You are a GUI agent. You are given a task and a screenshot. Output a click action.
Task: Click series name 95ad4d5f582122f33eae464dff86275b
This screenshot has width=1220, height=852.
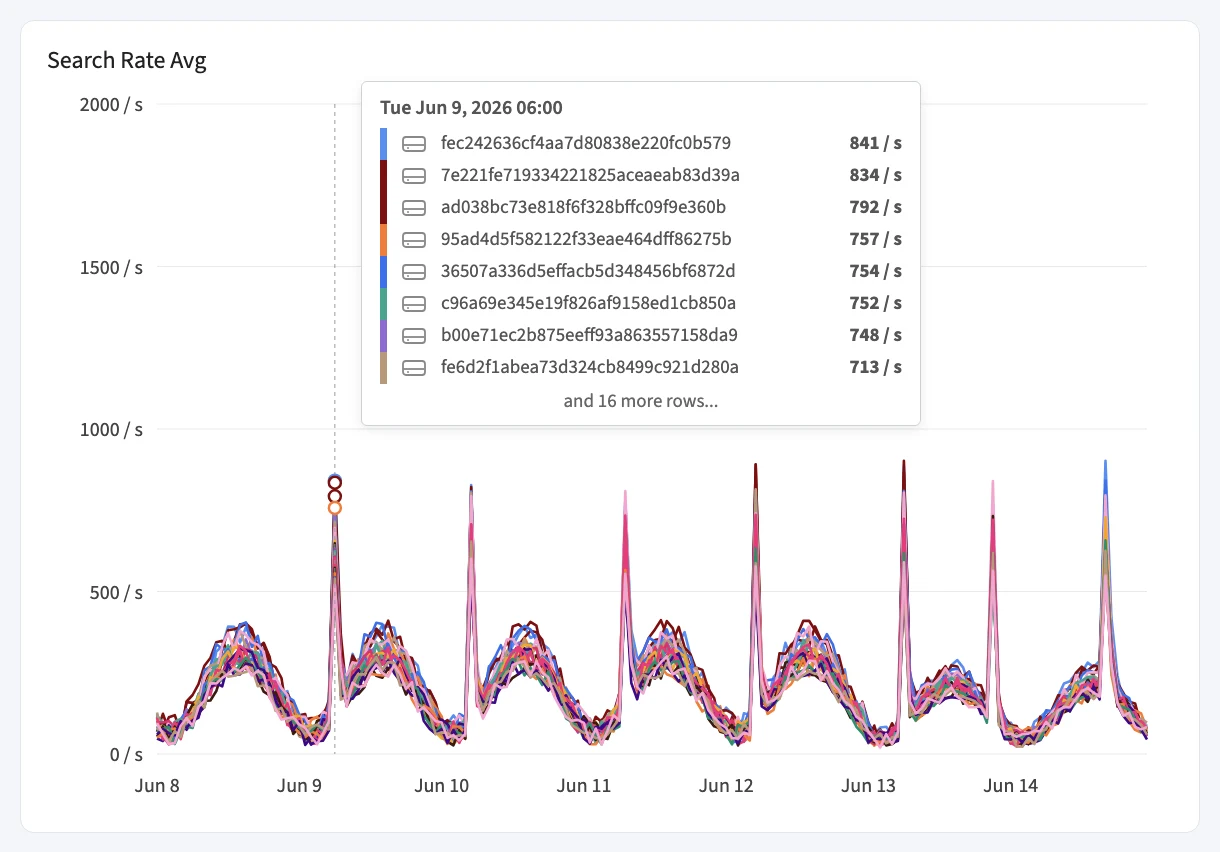point(586,239)
